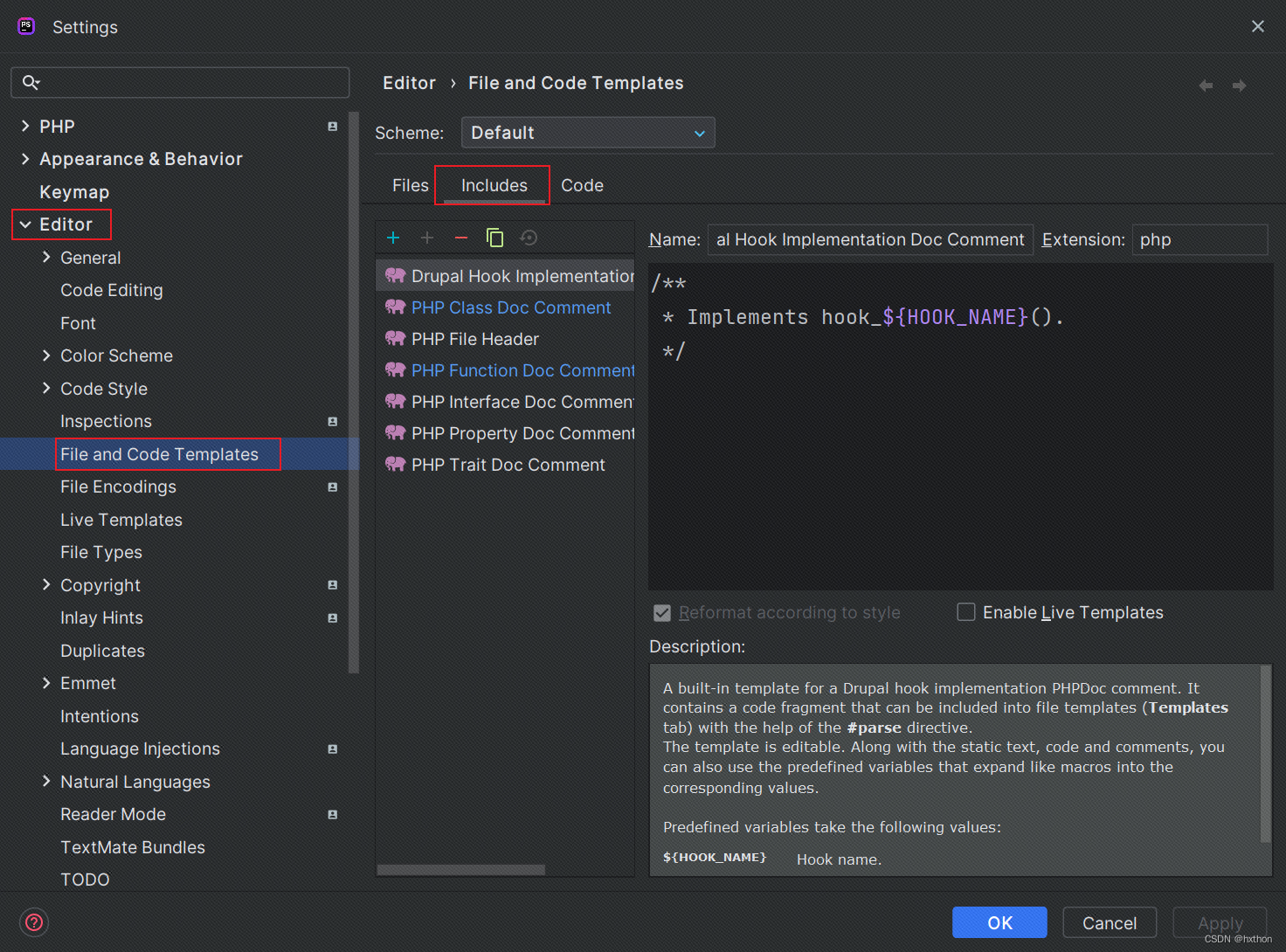The height and width of the screenshot is (952, 1286).
Task: Switch to the Files tab
Action: pyautogui.click(x=410, y=185)
